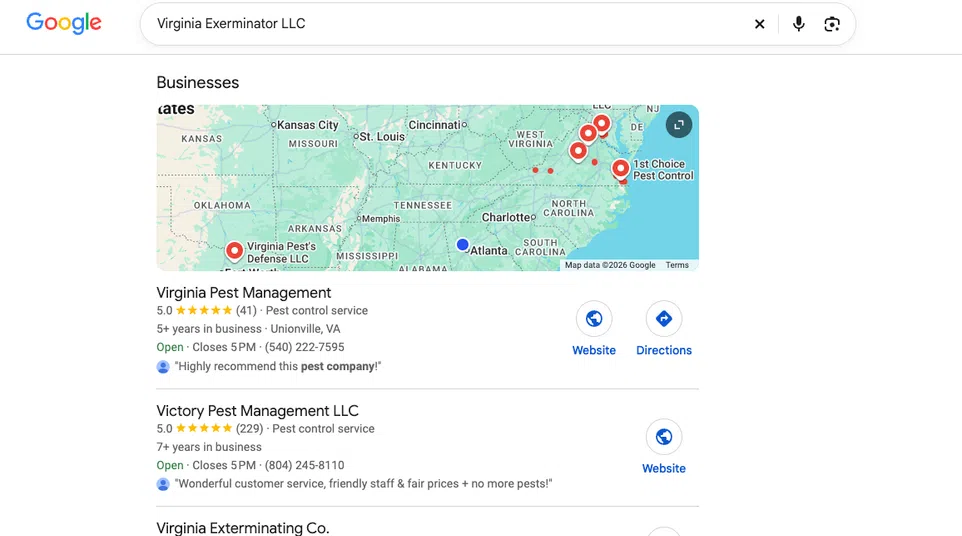Get directions to Virginia Pest Management
Image resolution: width=962 pixels, height=536 pixels.
click(664, 319)
